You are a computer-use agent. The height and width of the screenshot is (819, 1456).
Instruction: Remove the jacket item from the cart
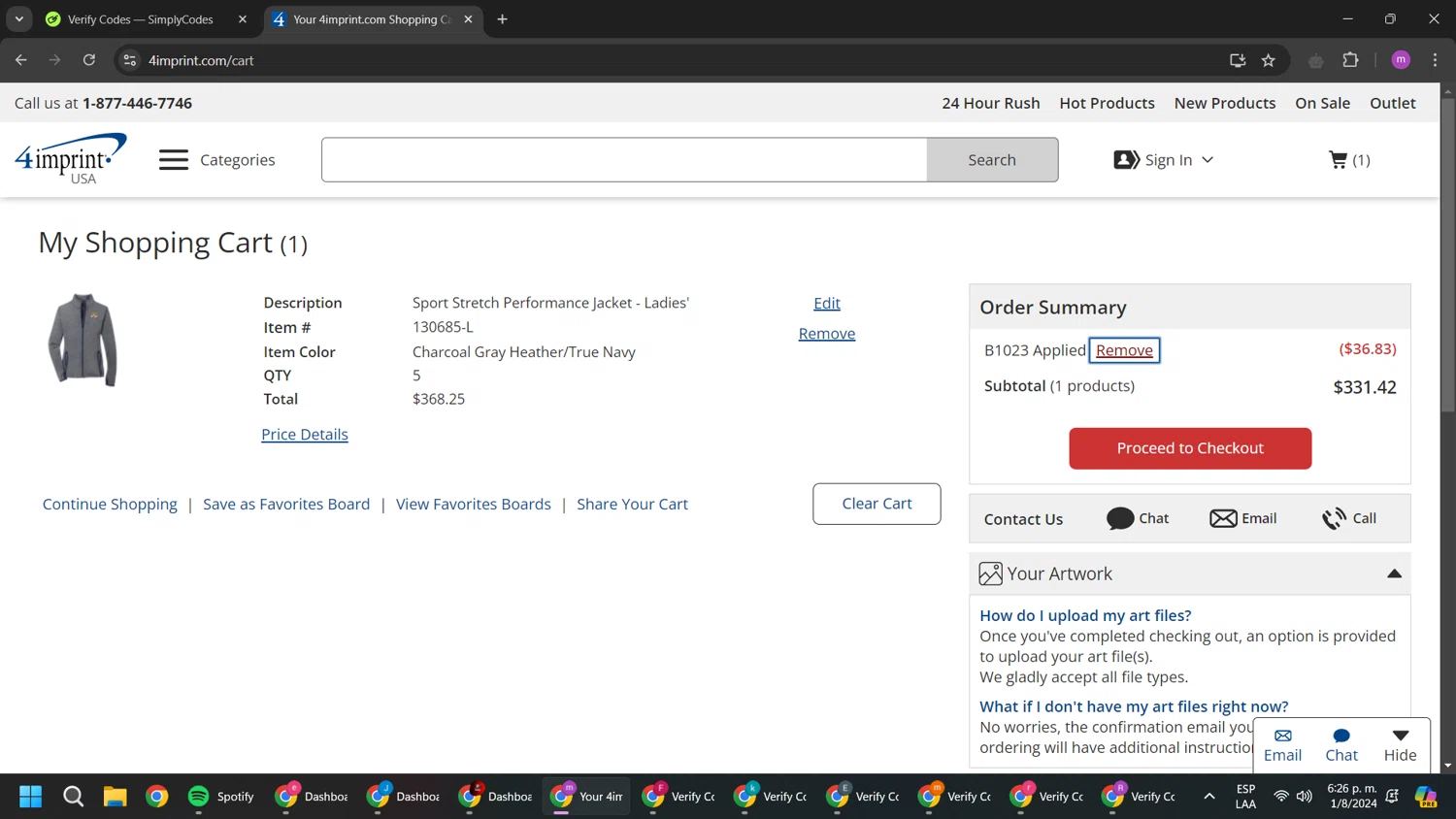827,333
